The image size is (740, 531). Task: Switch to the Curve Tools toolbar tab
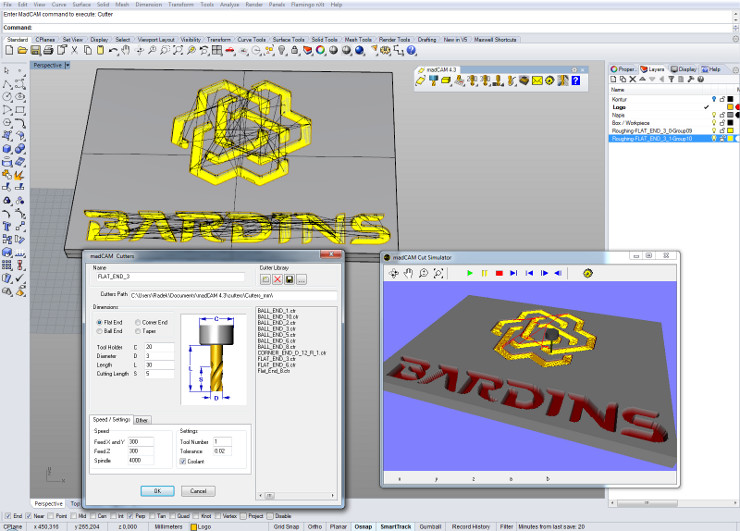(252, 40)
